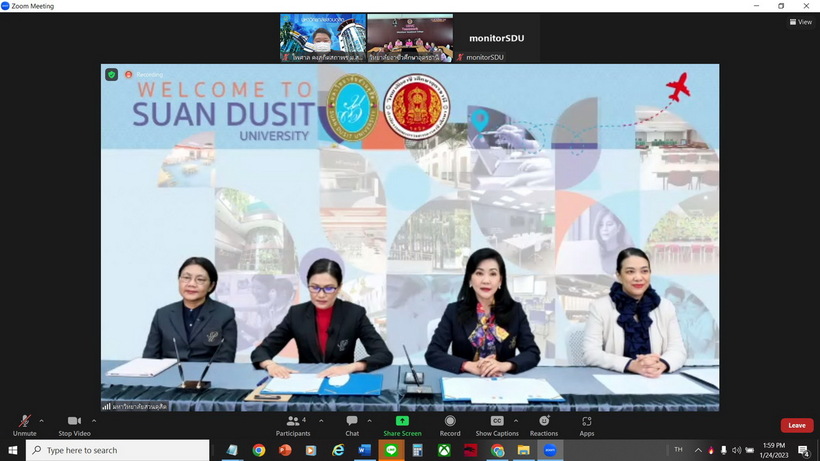
Task: Click the green encryption shield icon
Action: coord(111,74)
